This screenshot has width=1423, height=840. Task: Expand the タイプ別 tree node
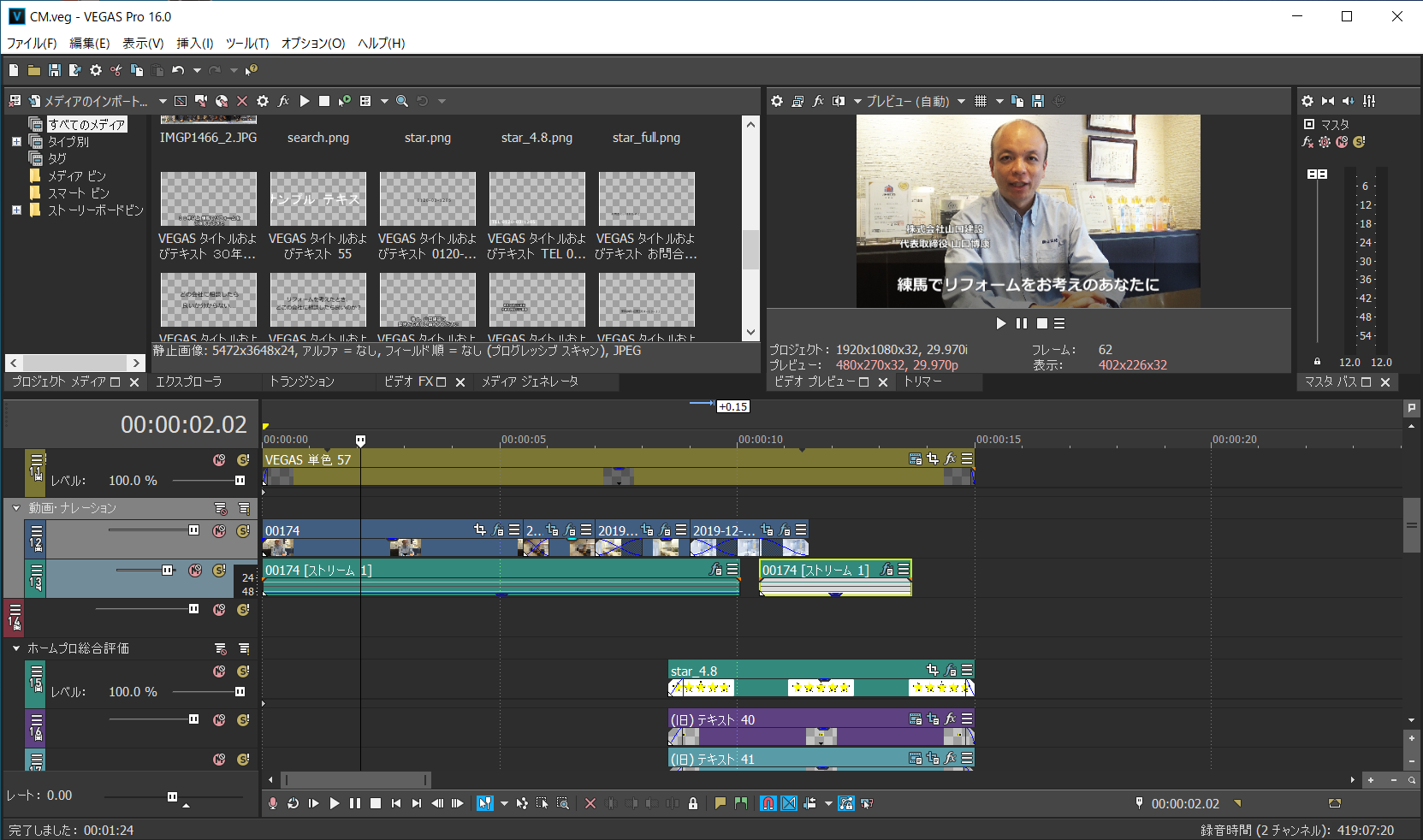click(16, 142)
